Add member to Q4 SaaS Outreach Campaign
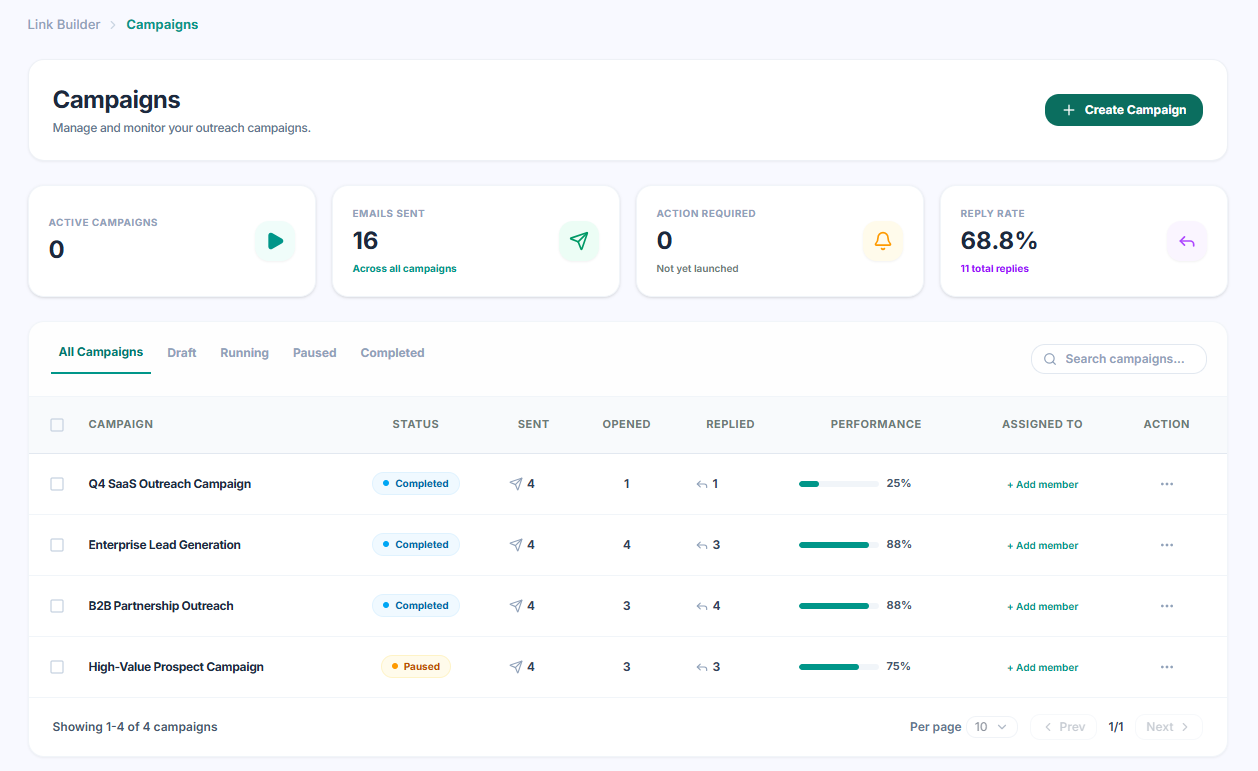 pyautogui.click(x=1043, y=485)
